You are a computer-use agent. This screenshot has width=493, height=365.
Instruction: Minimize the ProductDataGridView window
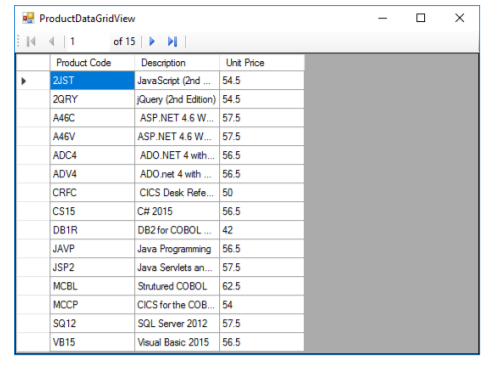pos(383,18)
